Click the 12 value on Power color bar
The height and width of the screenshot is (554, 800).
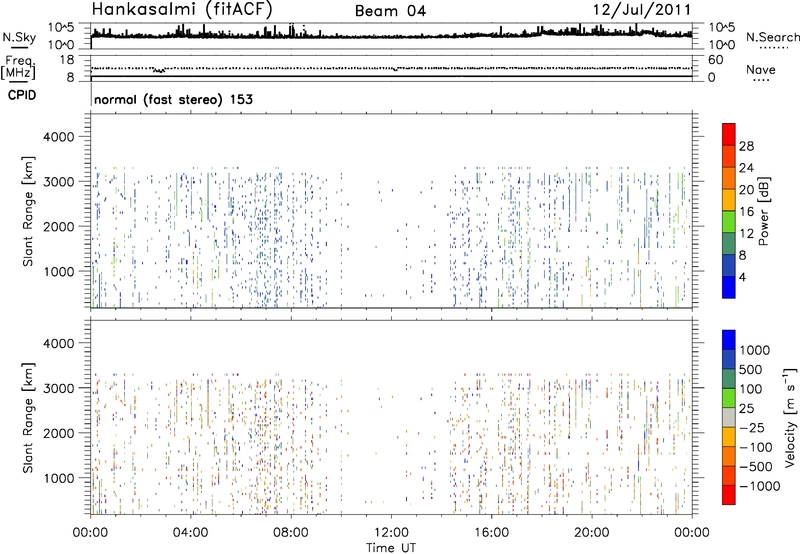(x=746, y=234)
